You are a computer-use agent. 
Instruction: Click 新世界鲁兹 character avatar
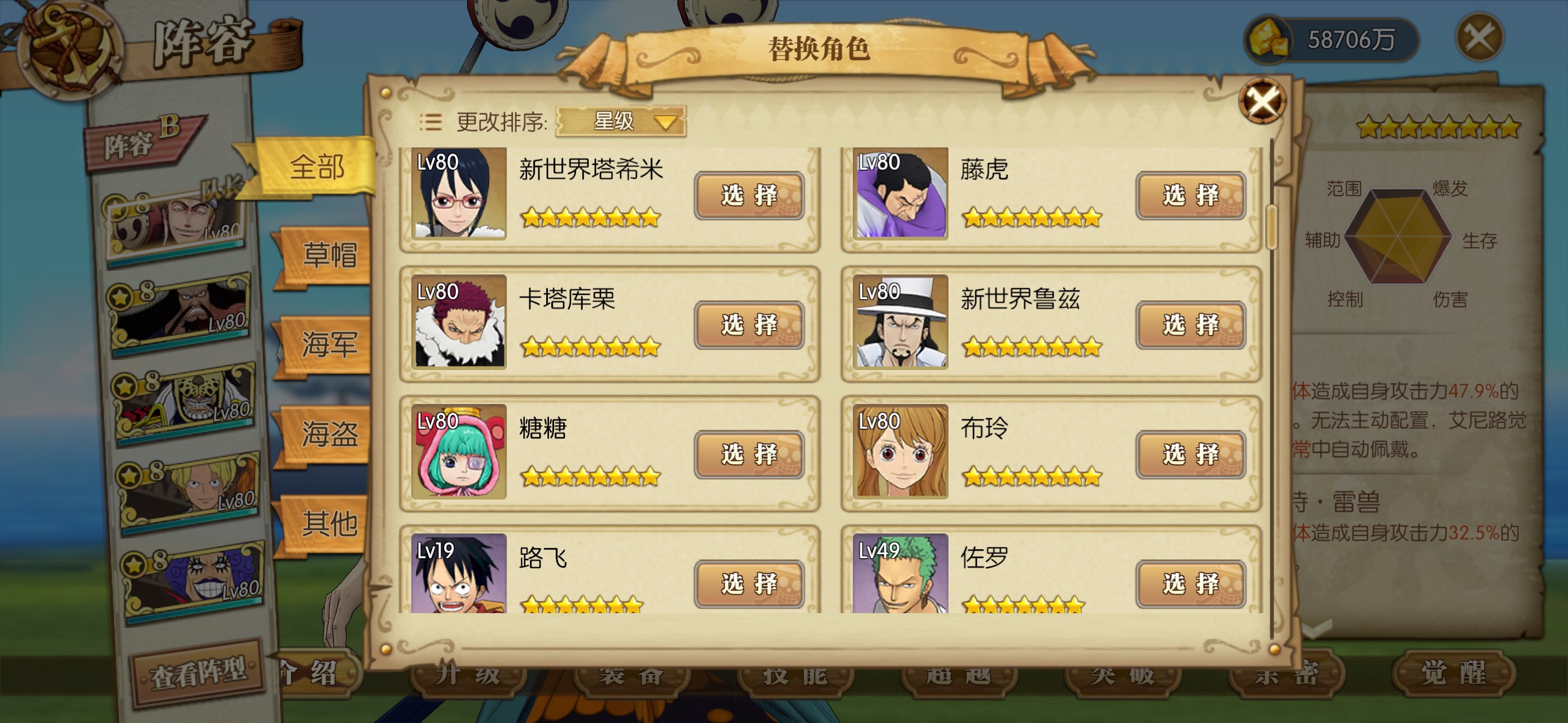pos(900,321)
